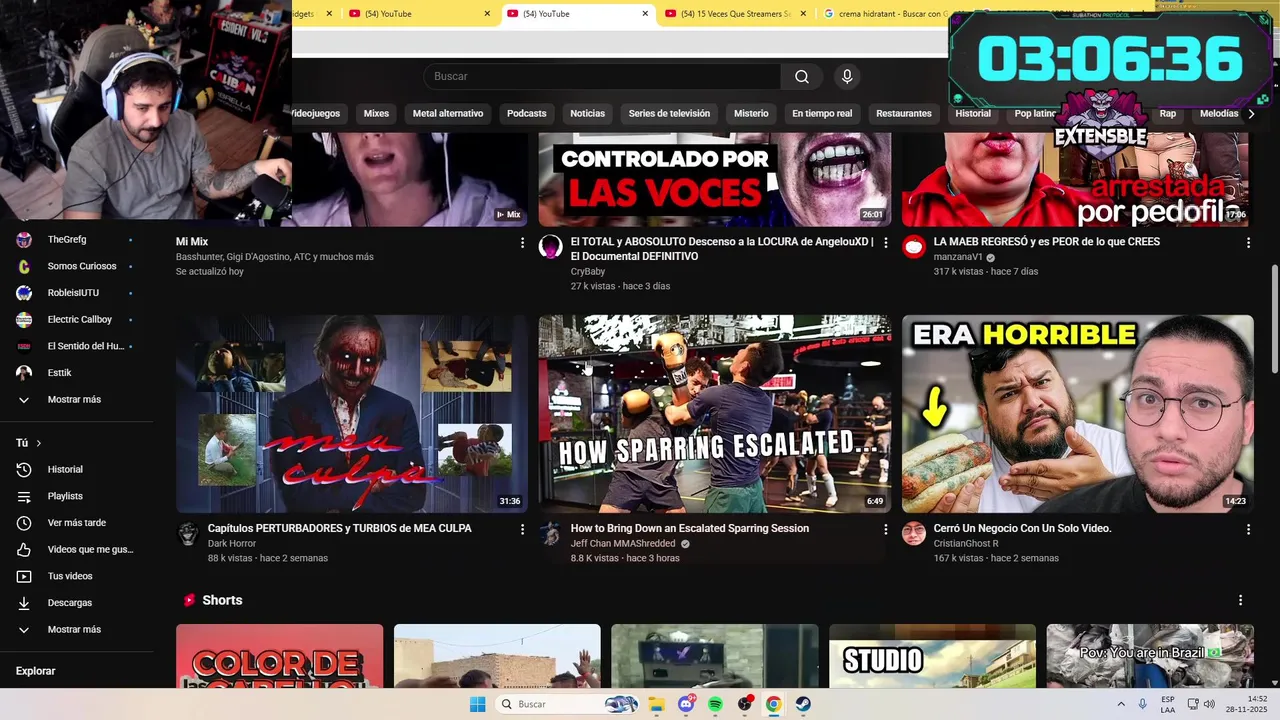Select the Misterio filter chip
The image size is (1280, 720).
coord(751,114)
